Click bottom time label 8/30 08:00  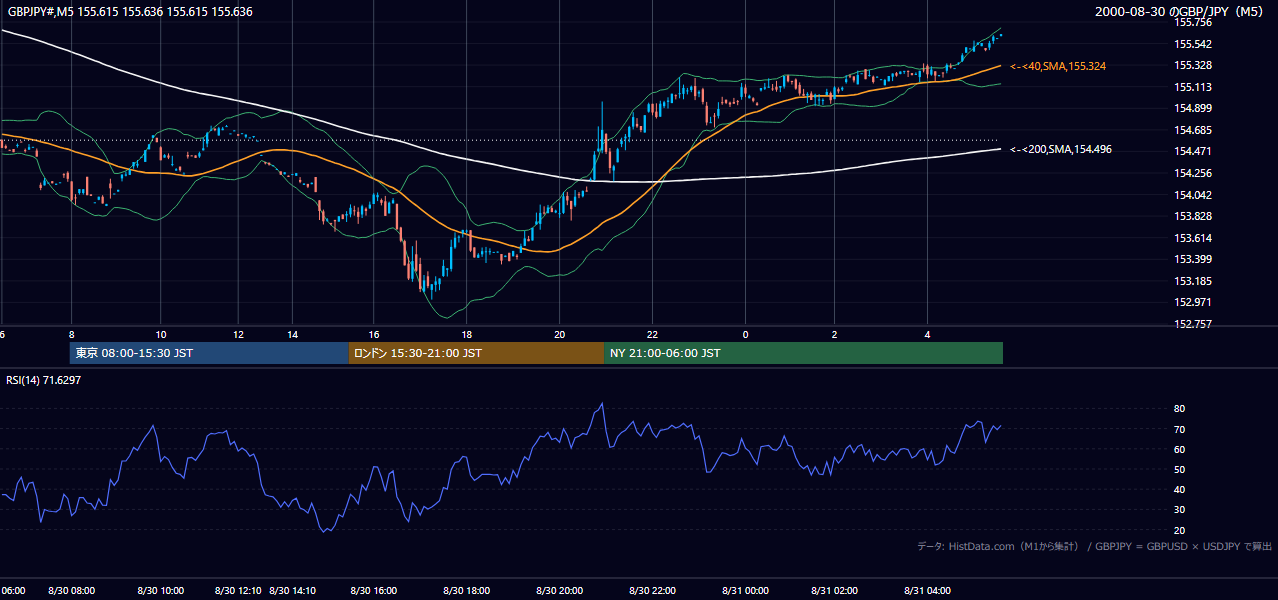click(x=70, y=591)
